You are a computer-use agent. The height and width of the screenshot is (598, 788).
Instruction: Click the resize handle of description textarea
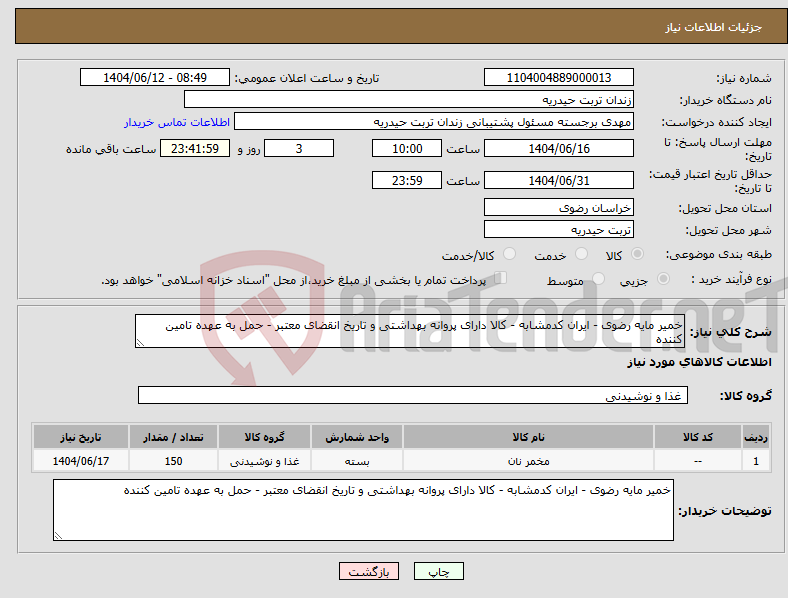point(140,343)
